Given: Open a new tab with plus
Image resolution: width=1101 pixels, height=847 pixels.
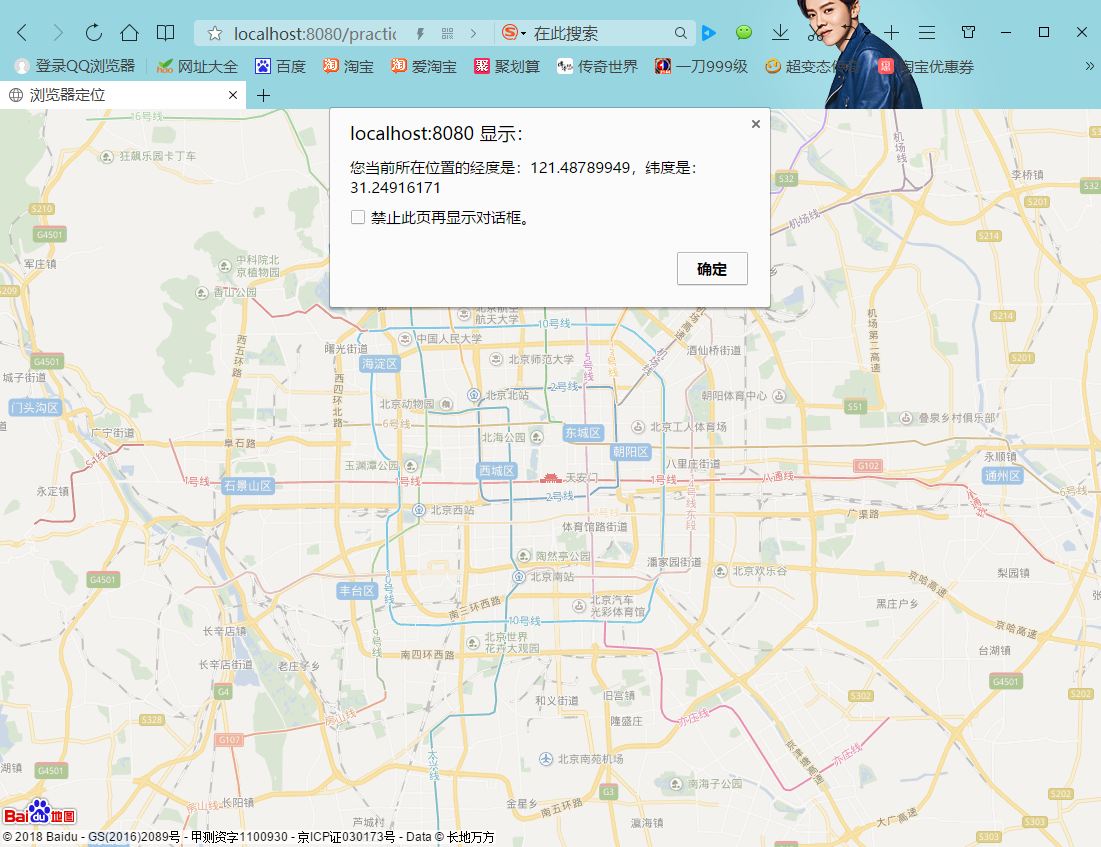Looking at the screenshot, I should [263, 95].
